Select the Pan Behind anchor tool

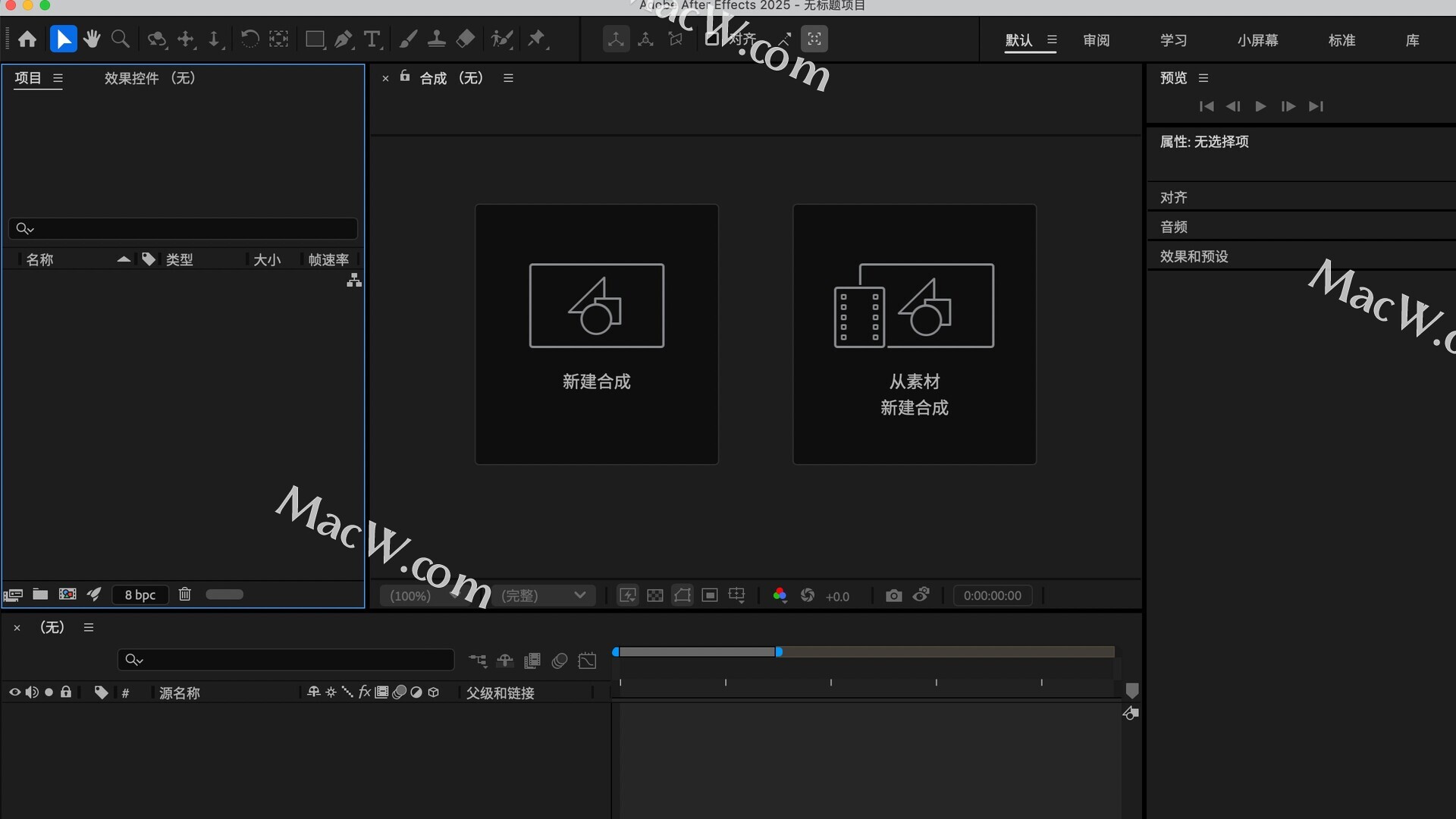[x=279, y=39]
